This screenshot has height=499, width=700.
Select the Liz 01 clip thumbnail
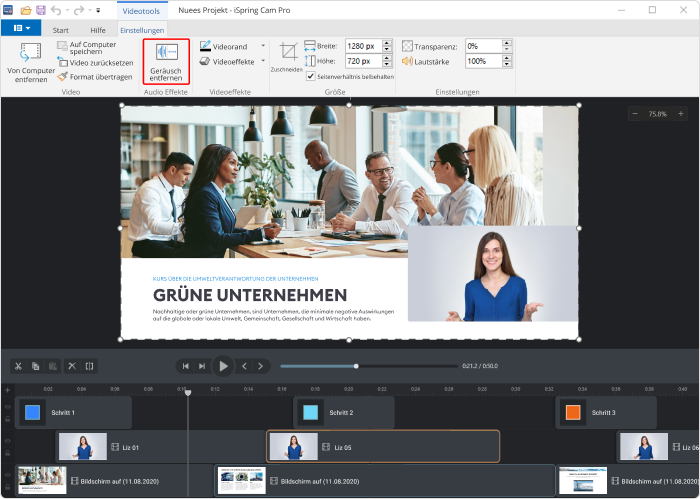click(83, 446)
